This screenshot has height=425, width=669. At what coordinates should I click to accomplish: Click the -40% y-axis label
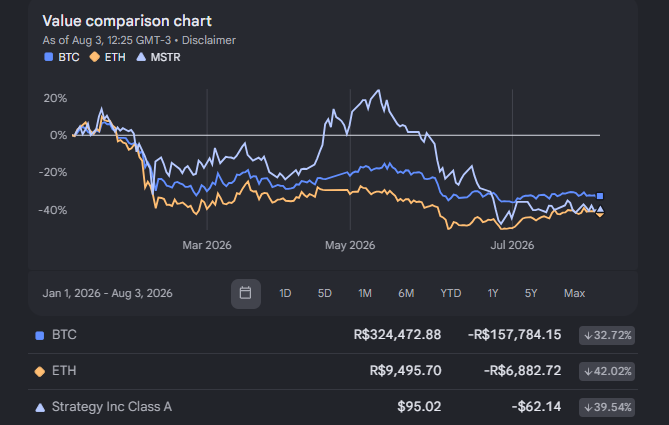(x=53, y=210)
